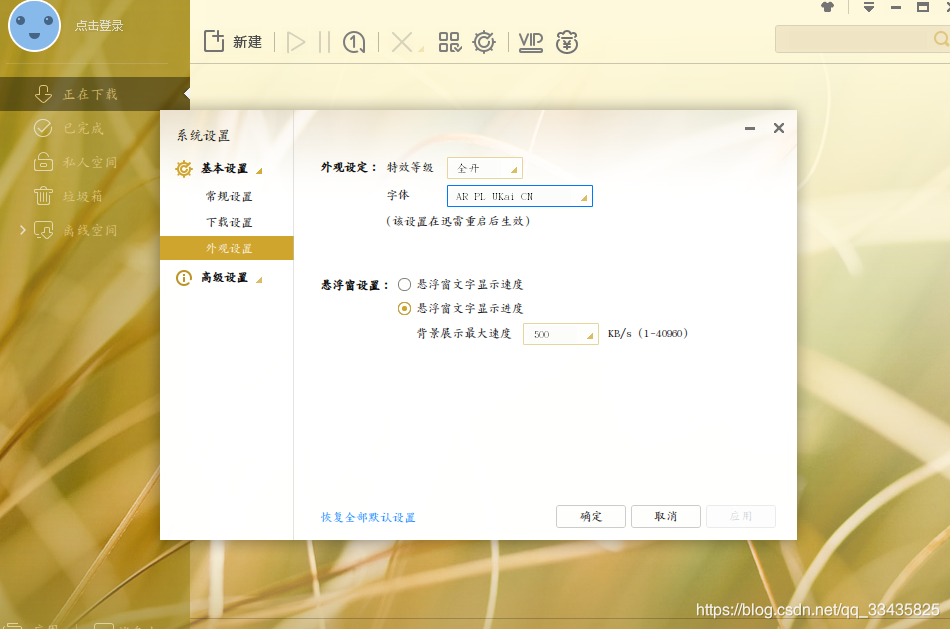This screenshot has width=950, height=629.
Task: Click the search input field
Action: coord(854,39)
